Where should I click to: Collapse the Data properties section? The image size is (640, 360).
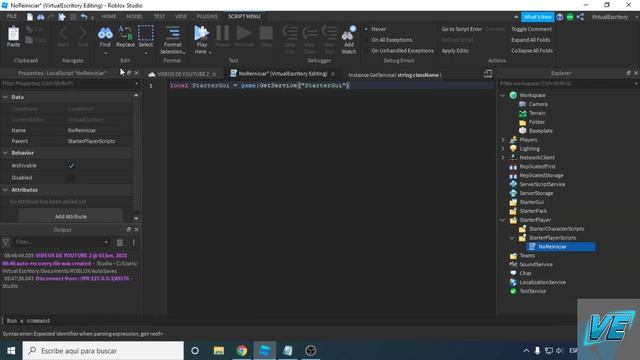pyautogui.click(x=5, y=97)
